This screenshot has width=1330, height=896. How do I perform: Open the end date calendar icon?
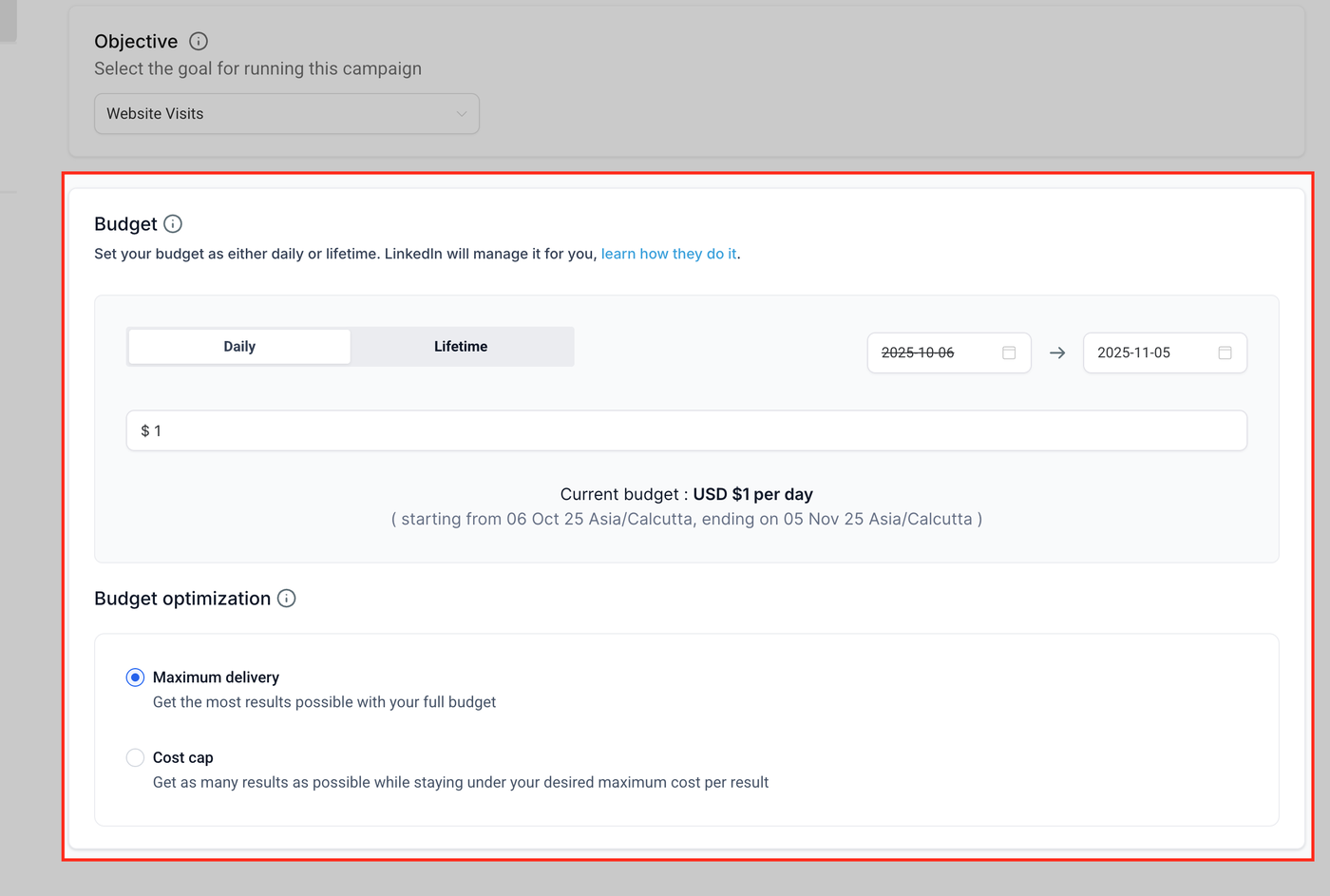pos(1225,353)
